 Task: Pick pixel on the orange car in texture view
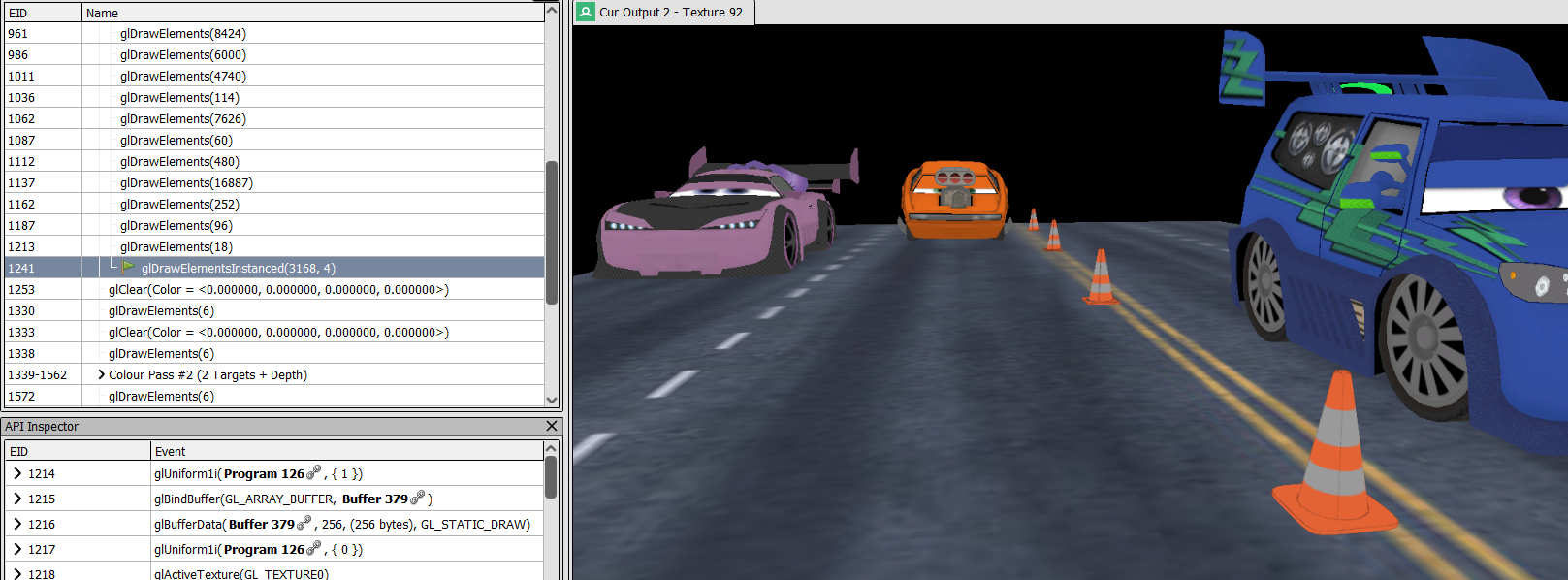click(x=955, y=199)
